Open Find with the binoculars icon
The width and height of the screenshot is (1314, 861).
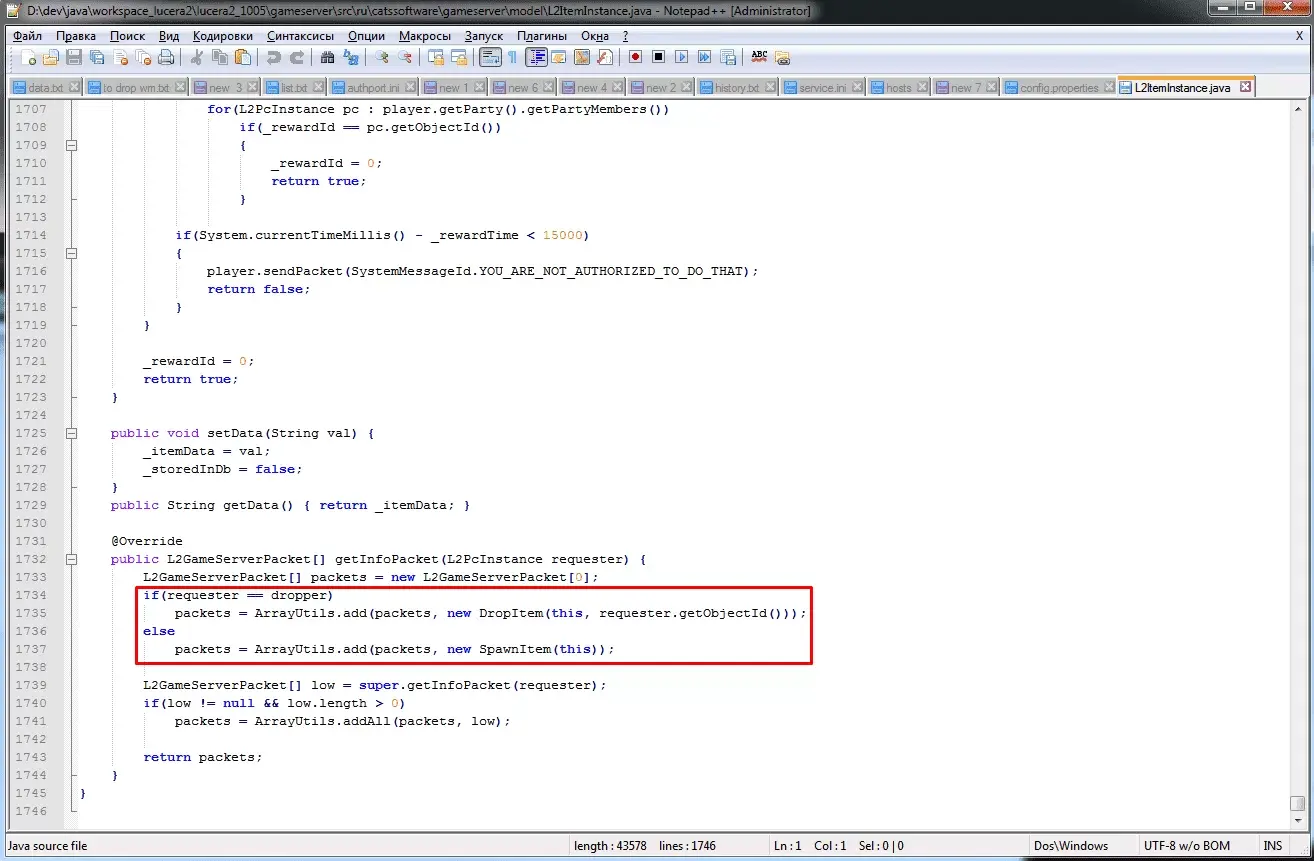pyautogui.click(x=328, y=57)
